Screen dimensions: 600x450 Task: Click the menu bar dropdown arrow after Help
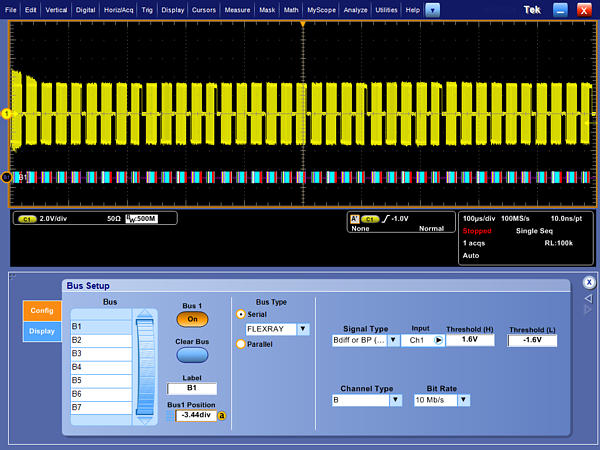[432, 9]
